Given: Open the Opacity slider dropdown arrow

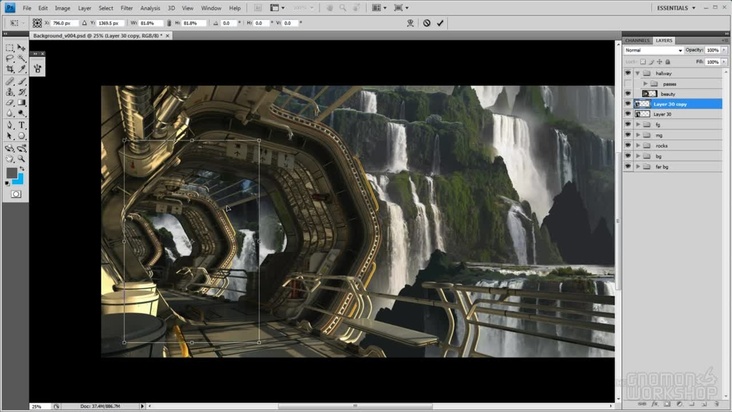Looking at the screenshot, I should tap(724, 50).
